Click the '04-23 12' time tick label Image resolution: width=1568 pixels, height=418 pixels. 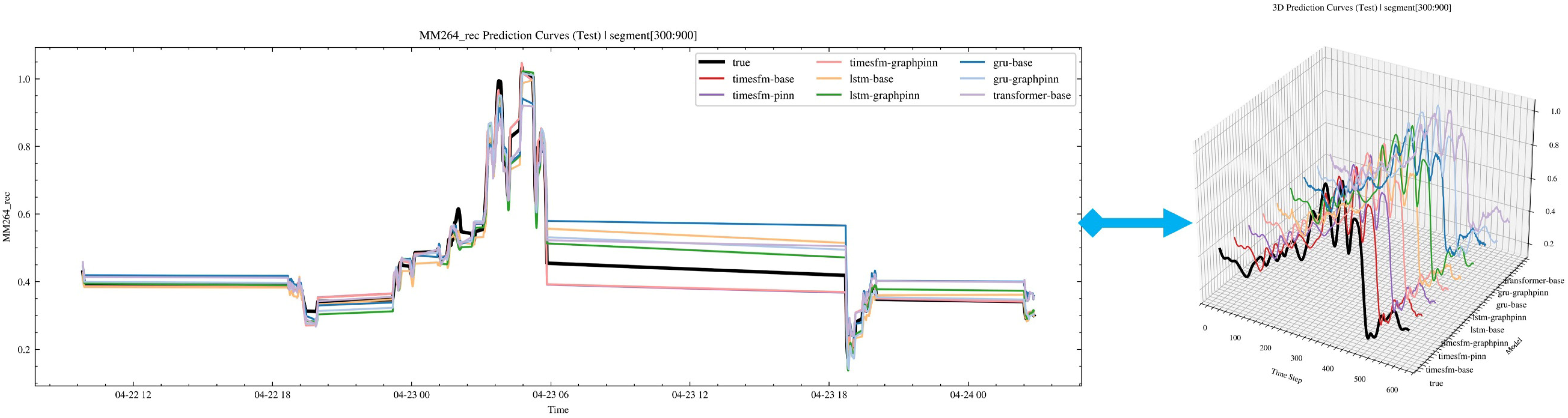coord(689,395)
